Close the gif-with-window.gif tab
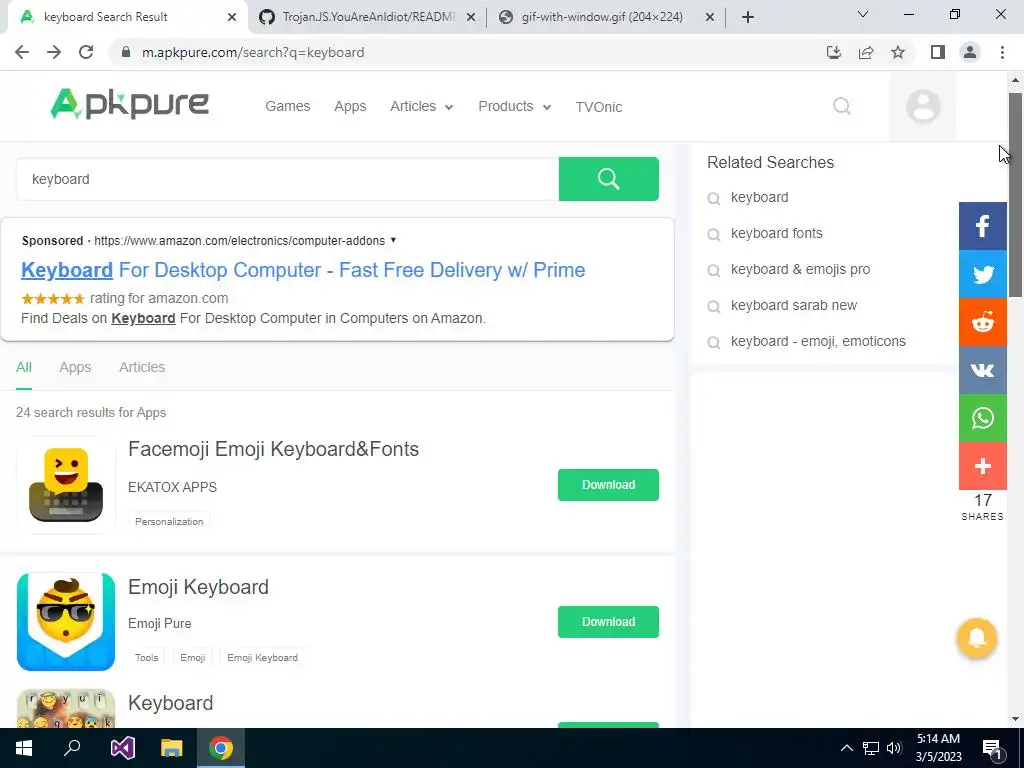Screen dimensions: 1024x768 coord(710,17)
